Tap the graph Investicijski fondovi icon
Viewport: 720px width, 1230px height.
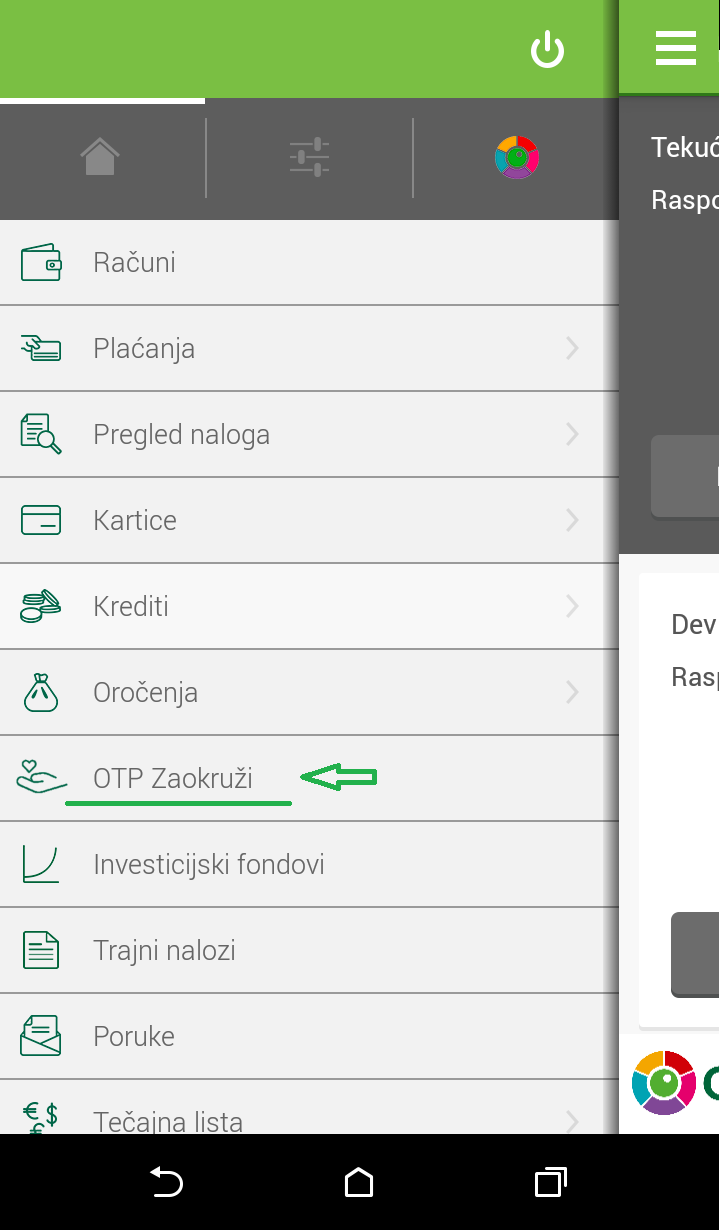41,864
